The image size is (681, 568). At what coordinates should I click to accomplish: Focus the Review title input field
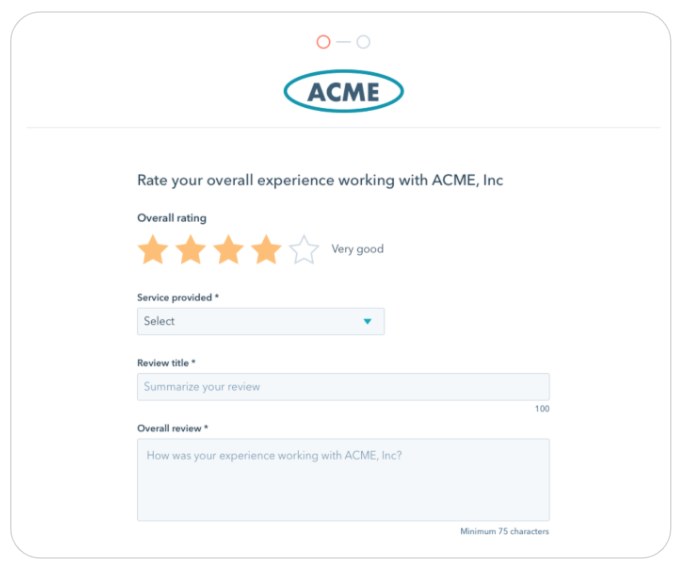pyautogui.click(x=343, y=386)
